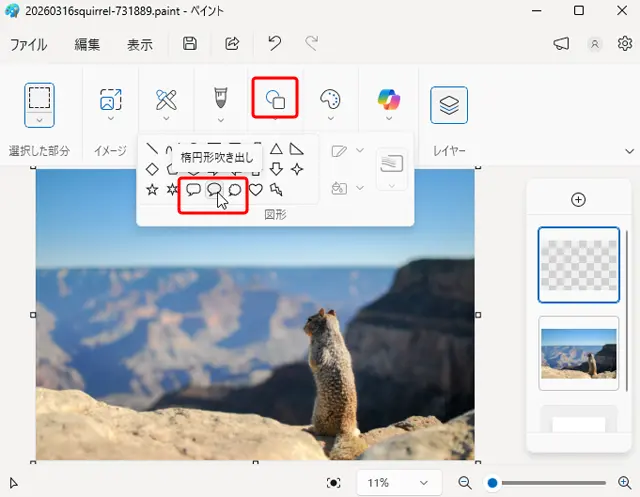Select the lightning bolt shape

coord(276,190)
